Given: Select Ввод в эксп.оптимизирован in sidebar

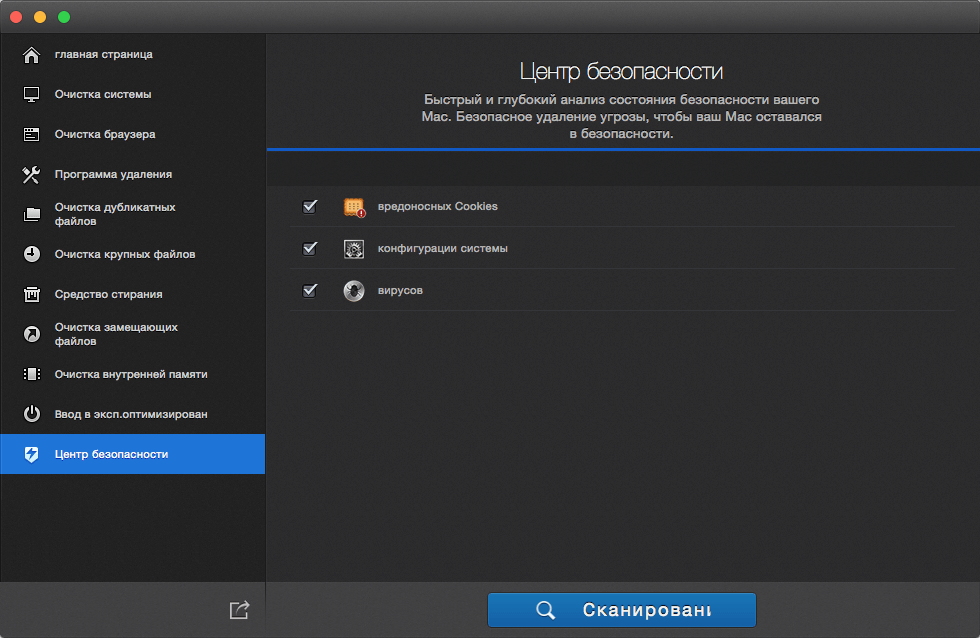Looking at the screenshot, I should [132, 414].
